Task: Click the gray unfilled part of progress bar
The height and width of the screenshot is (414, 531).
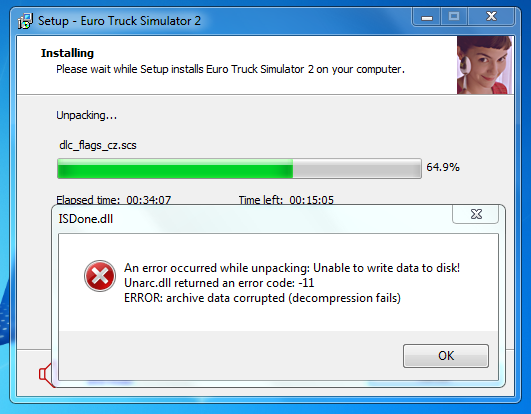Action: pos(357,168)
